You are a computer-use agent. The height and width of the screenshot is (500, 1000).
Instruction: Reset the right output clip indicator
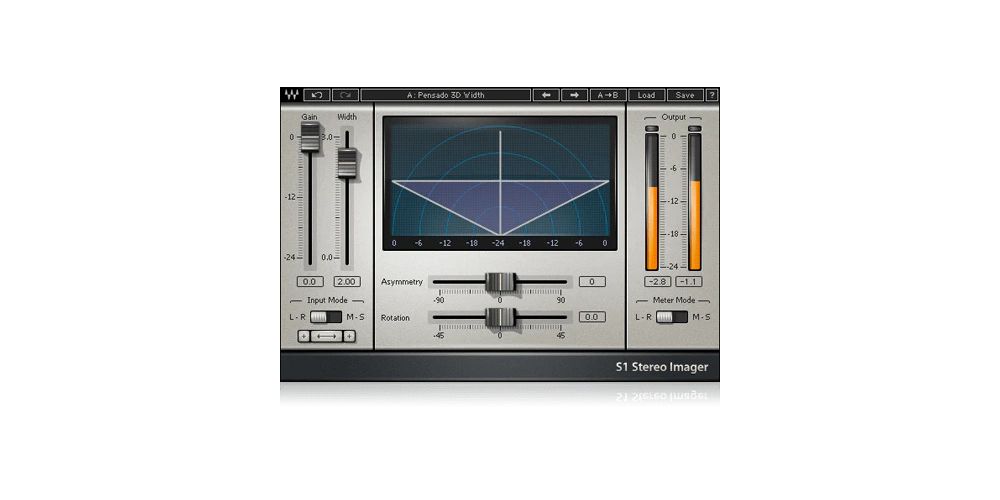point(695,129)
